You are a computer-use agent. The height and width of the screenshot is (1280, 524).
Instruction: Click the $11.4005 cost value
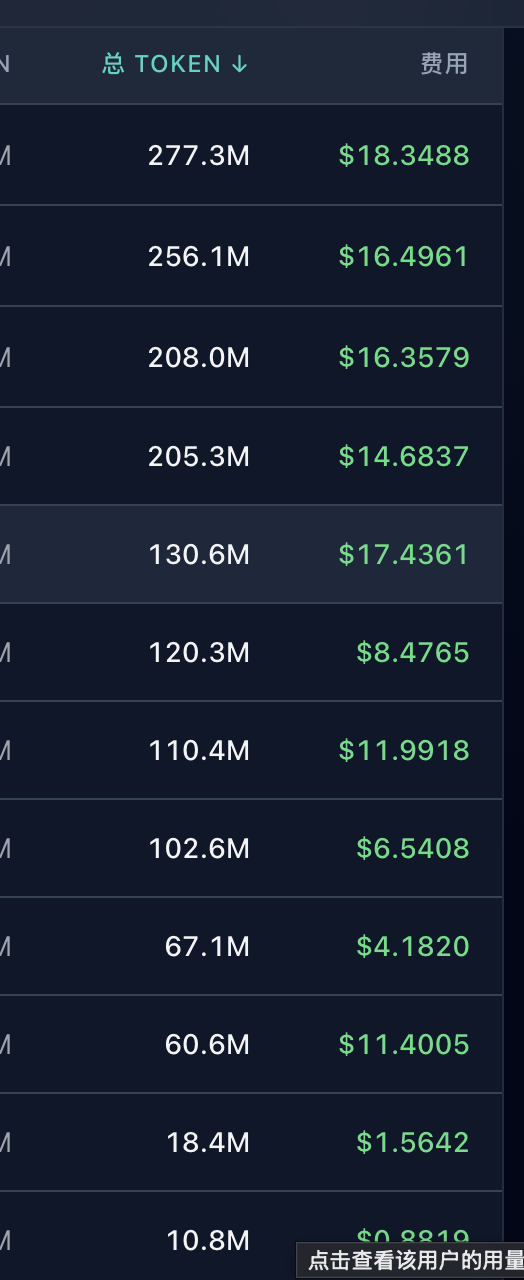(x=404, y=1044)
